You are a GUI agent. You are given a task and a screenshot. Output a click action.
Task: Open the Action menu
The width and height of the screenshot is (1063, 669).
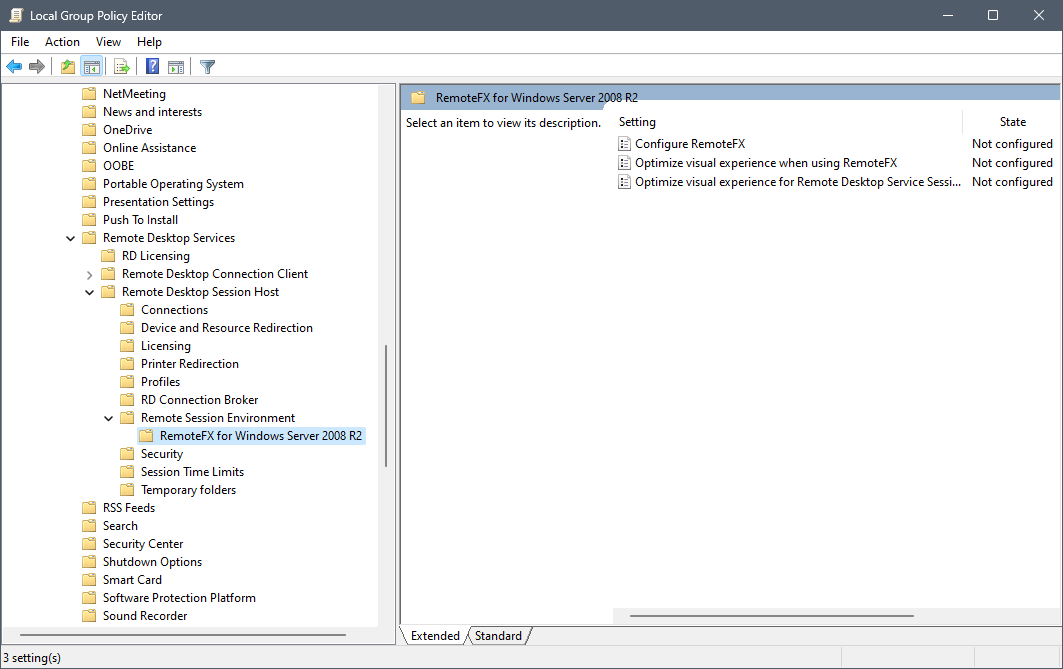pos(62,42)
